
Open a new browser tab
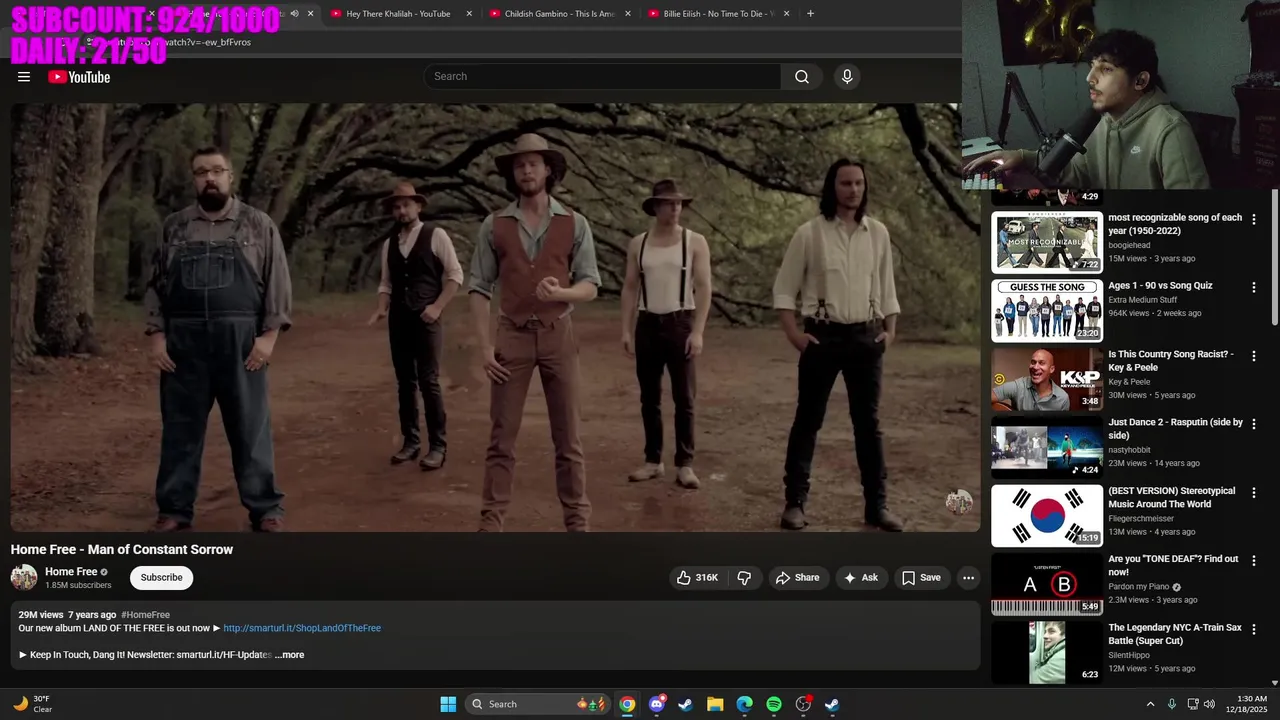coord(810,14)
